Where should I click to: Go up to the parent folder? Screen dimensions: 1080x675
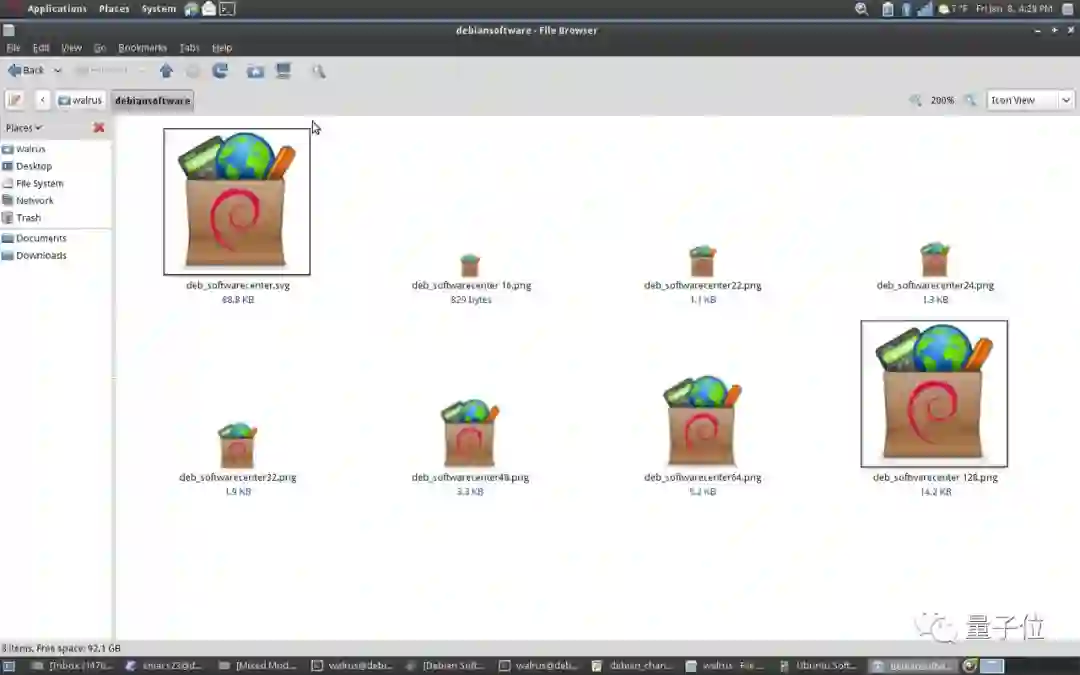(x=166, y=71)
